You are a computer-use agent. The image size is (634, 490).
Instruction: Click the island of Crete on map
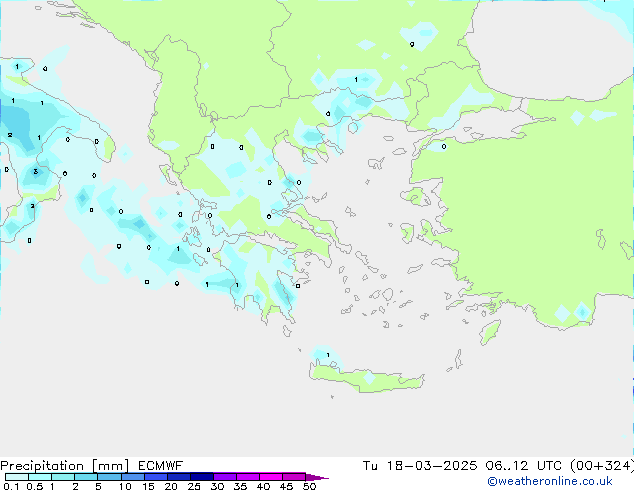point(366,378)
